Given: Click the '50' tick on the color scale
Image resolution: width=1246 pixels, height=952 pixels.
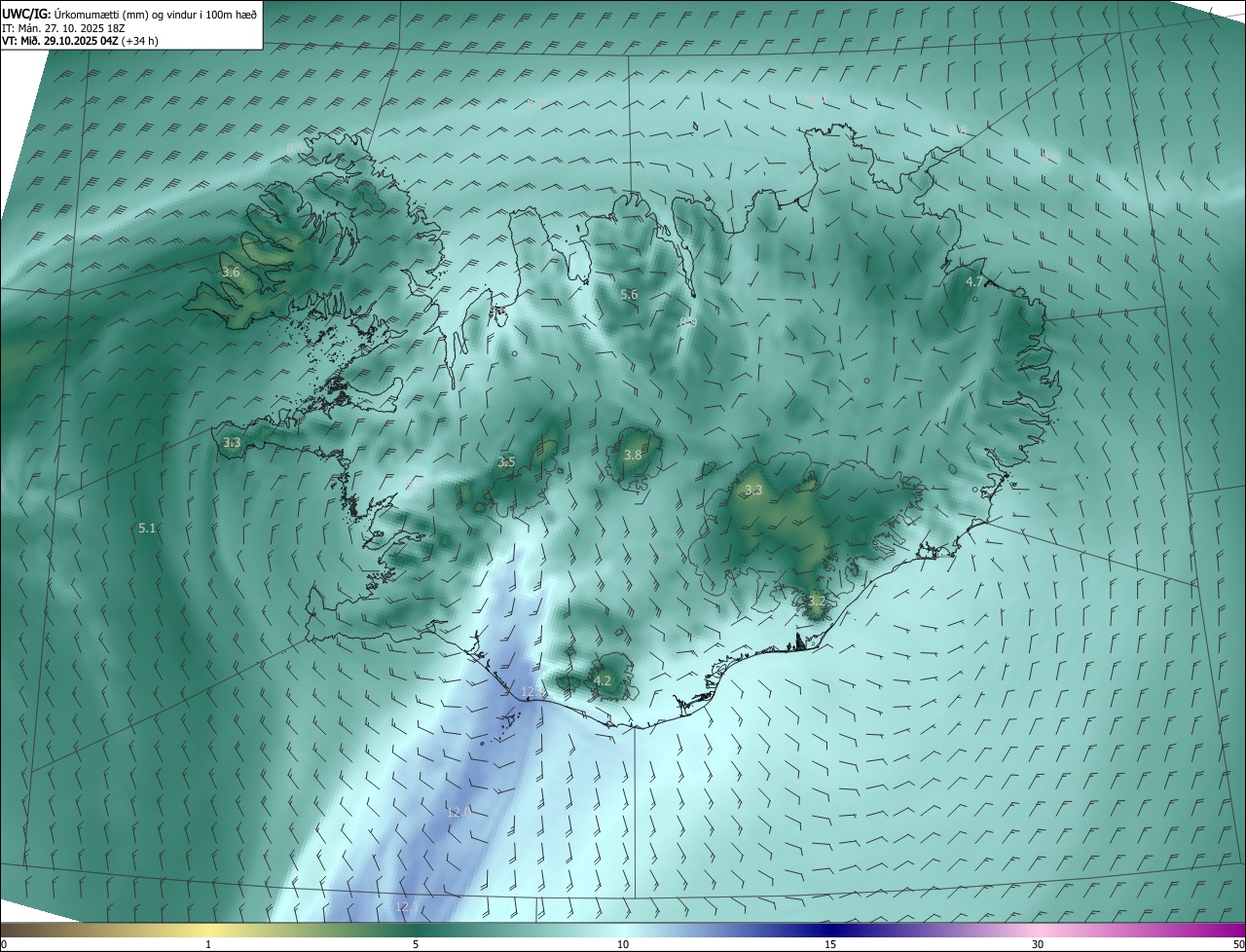Looking at the screenshot, I should tap(1238, 944).
